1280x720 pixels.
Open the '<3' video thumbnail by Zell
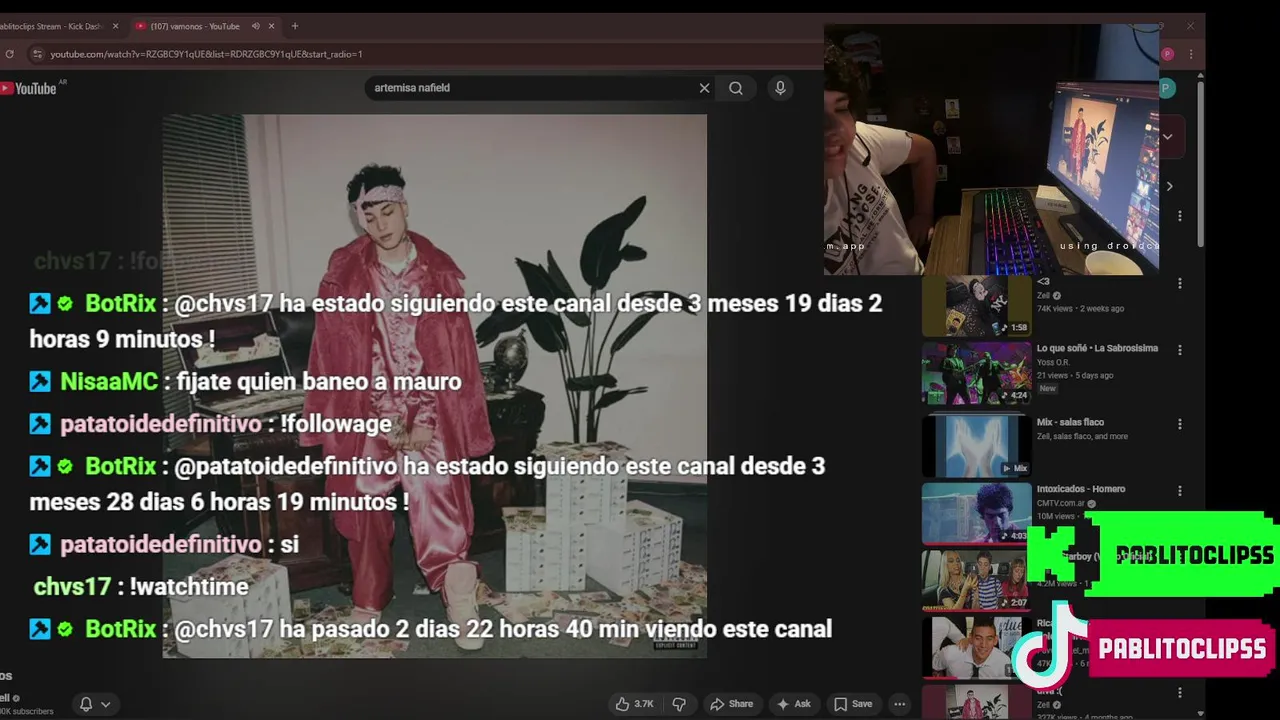(976, 306)
